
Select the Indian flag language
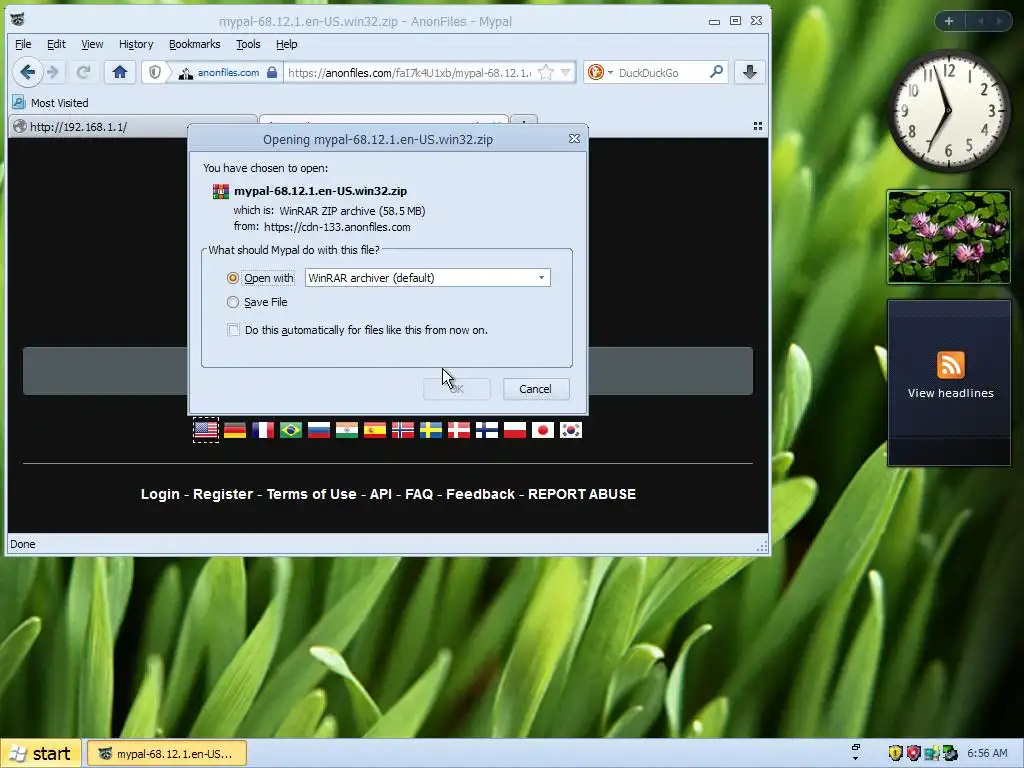click(x=347, y=430)
